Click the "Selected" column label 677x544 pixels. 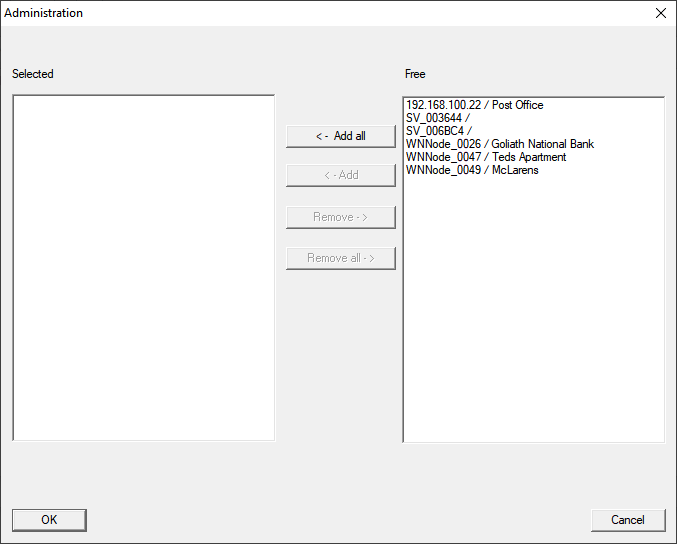33,74
